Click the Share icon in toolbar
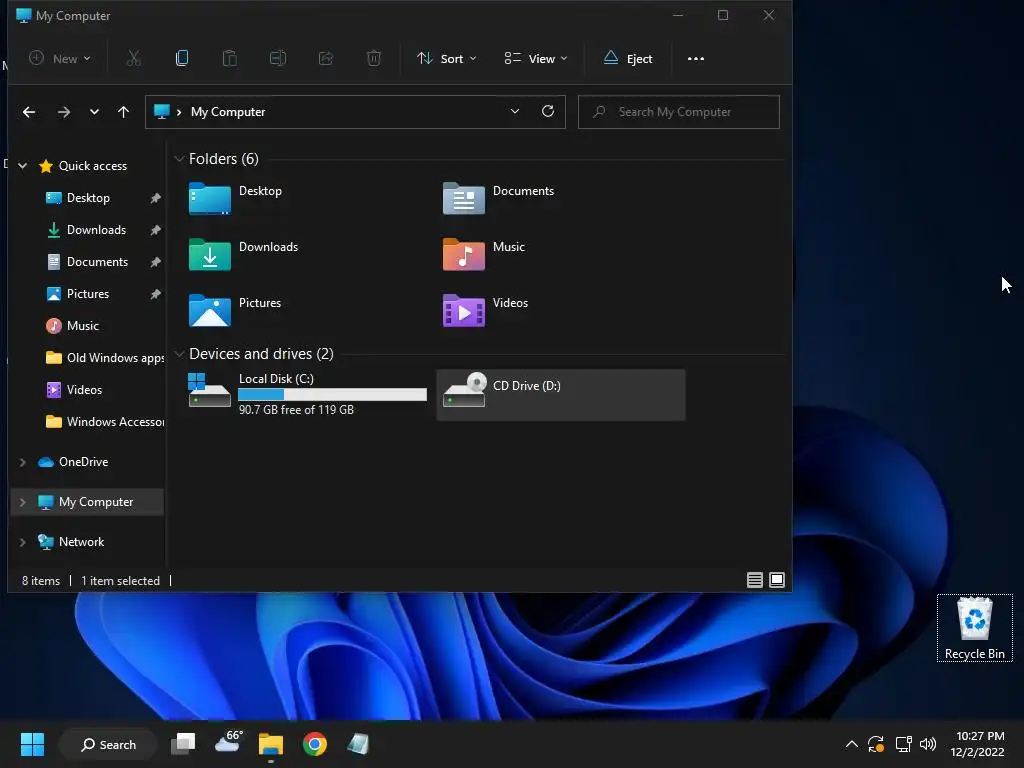1024x768 pixels. [x=326, y=58]
